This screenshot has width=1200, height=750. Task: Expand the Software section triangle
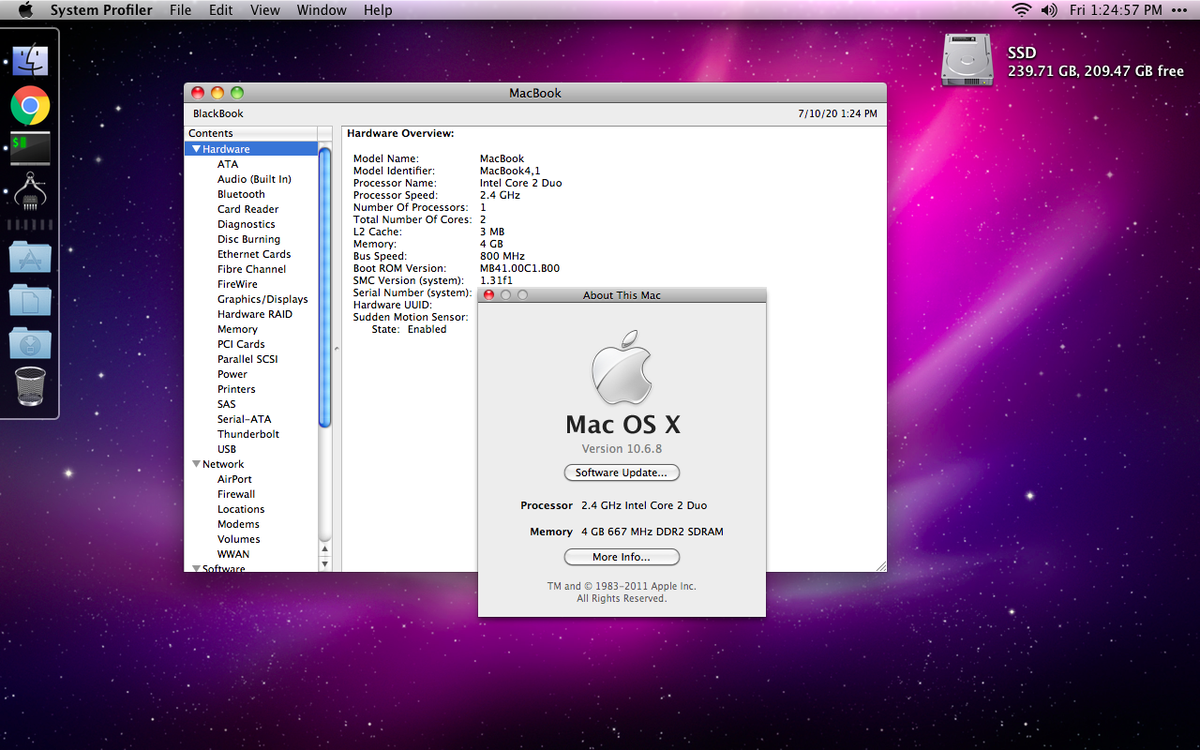click(x=197, y=568)
